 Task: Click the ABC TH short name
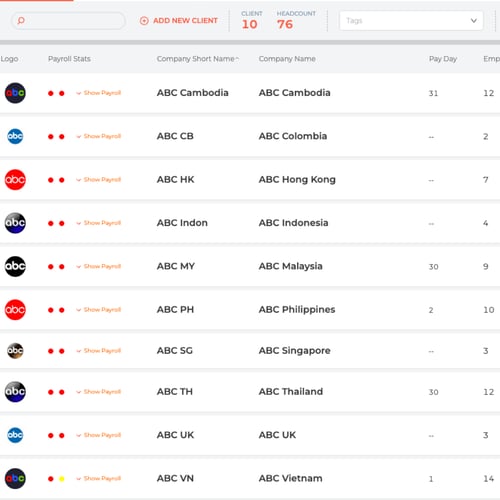point(175,391)
